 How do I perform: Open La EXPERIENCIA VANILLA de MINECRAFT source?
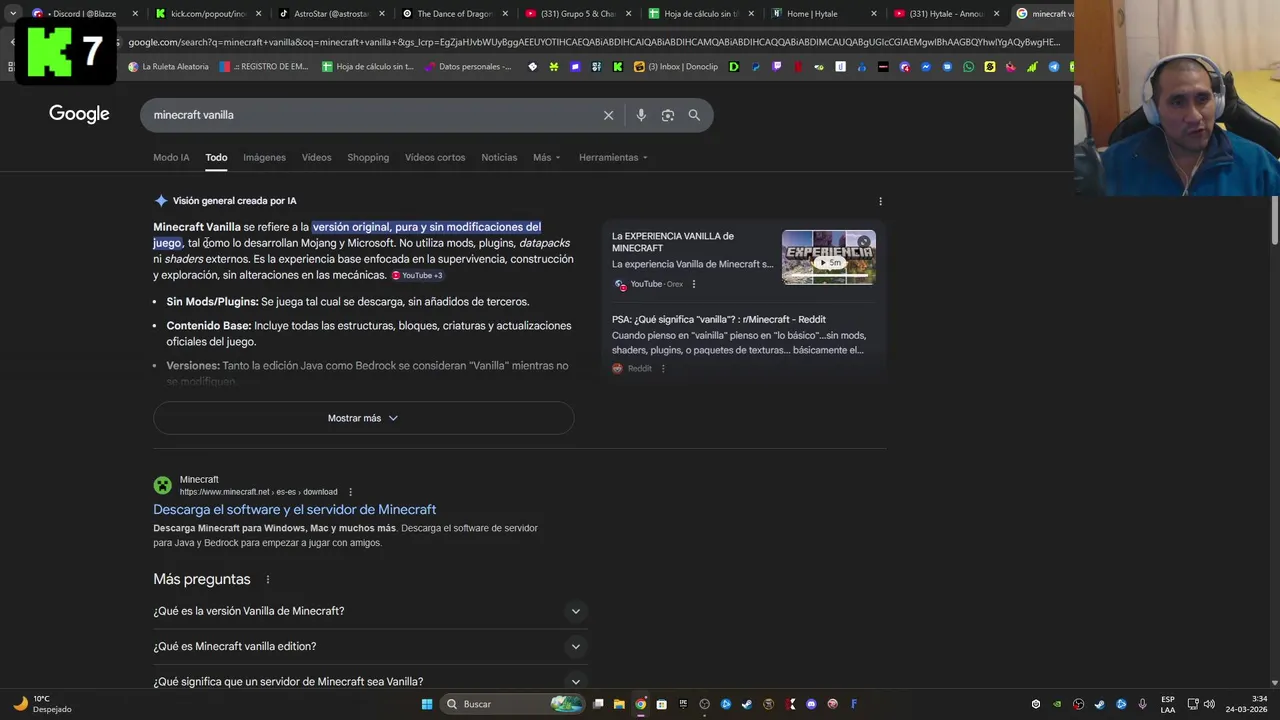click(673, 242)
